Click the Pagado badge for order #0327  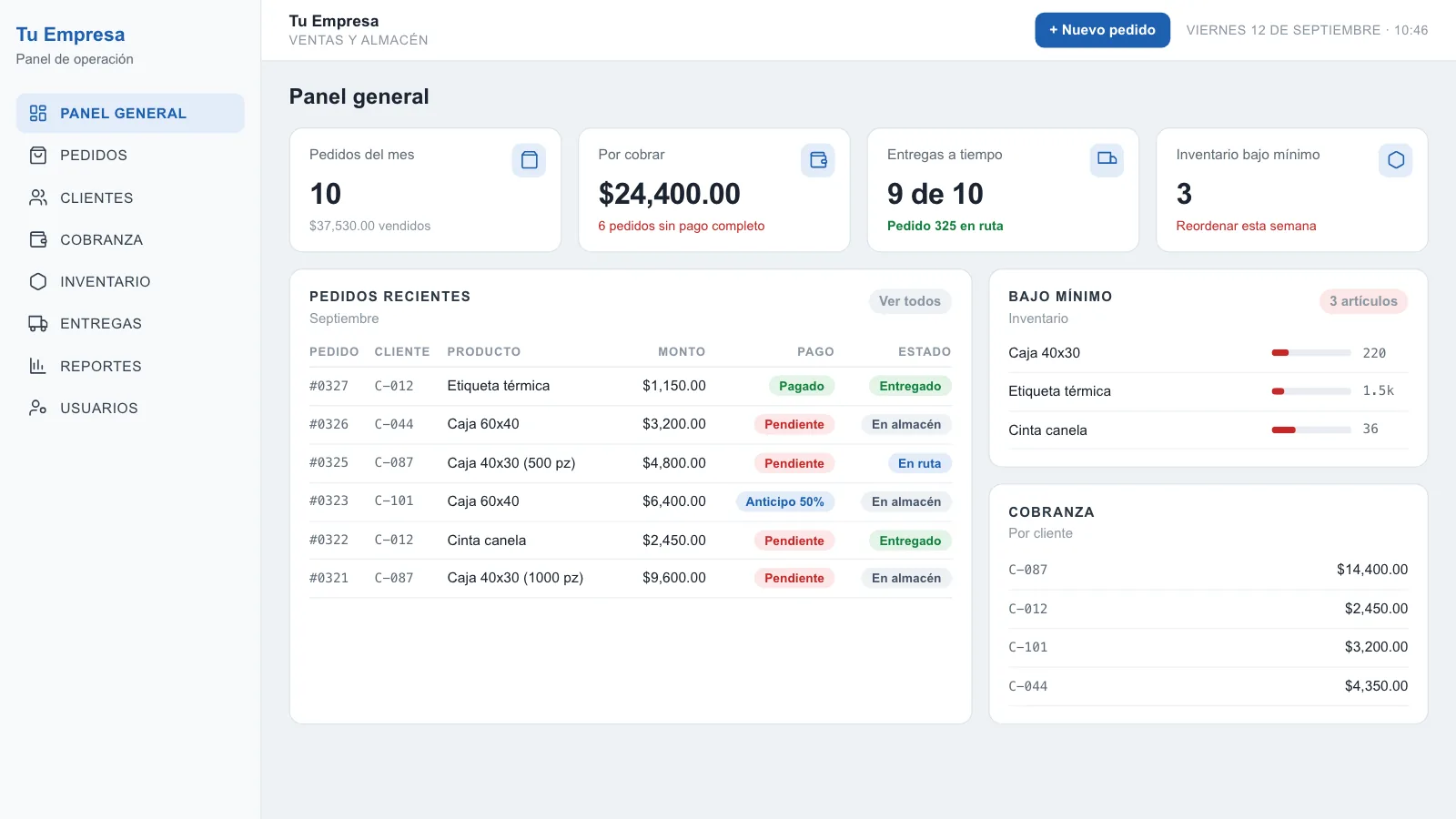[x=802, y=386]
